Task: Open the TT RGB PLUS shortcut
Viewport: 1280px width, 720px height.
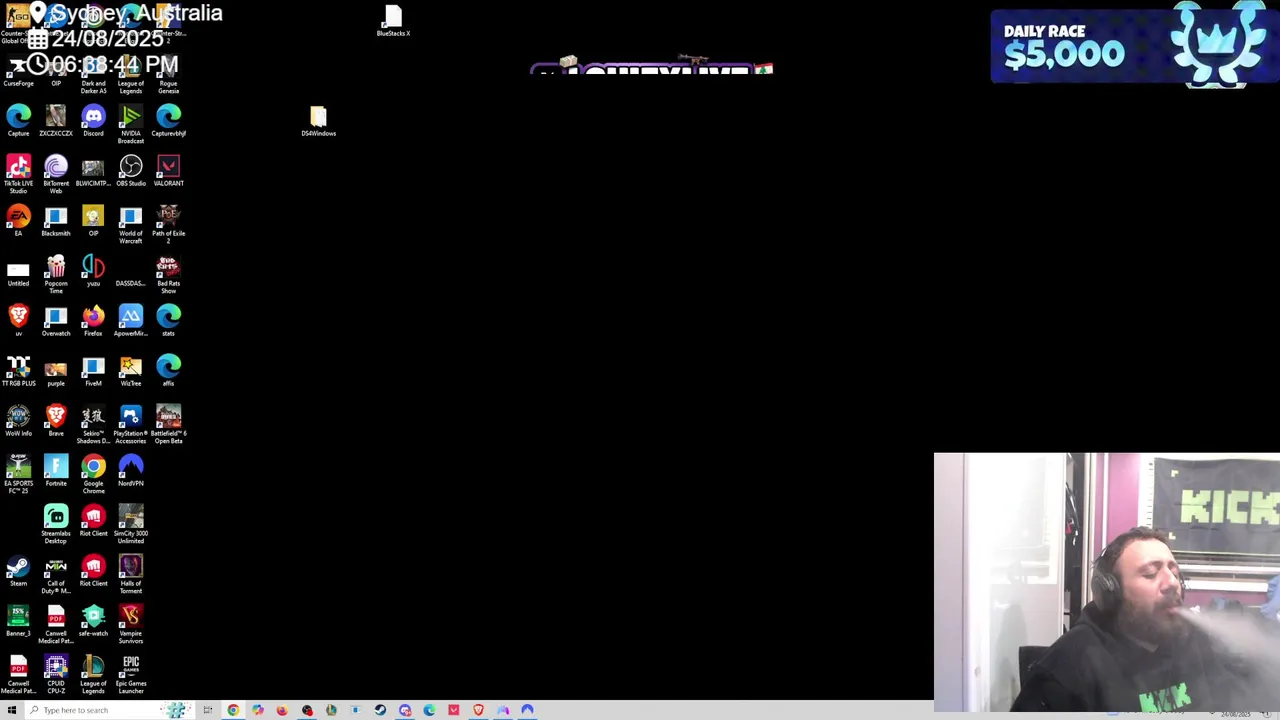Action: pyautogui.click(x=18, y=369)
